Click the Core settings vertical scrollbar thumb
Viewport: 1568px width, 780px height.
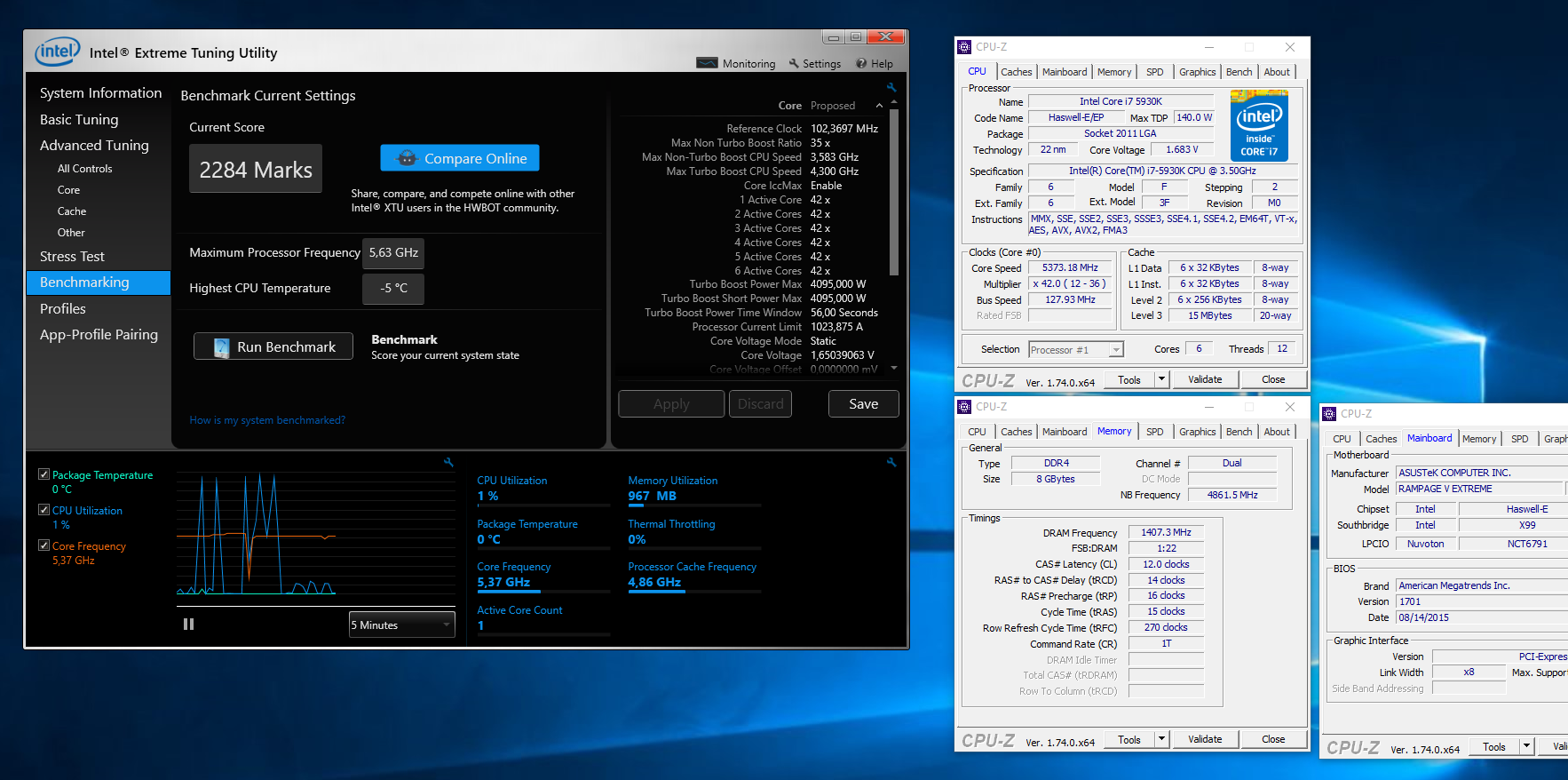(894, 192)
